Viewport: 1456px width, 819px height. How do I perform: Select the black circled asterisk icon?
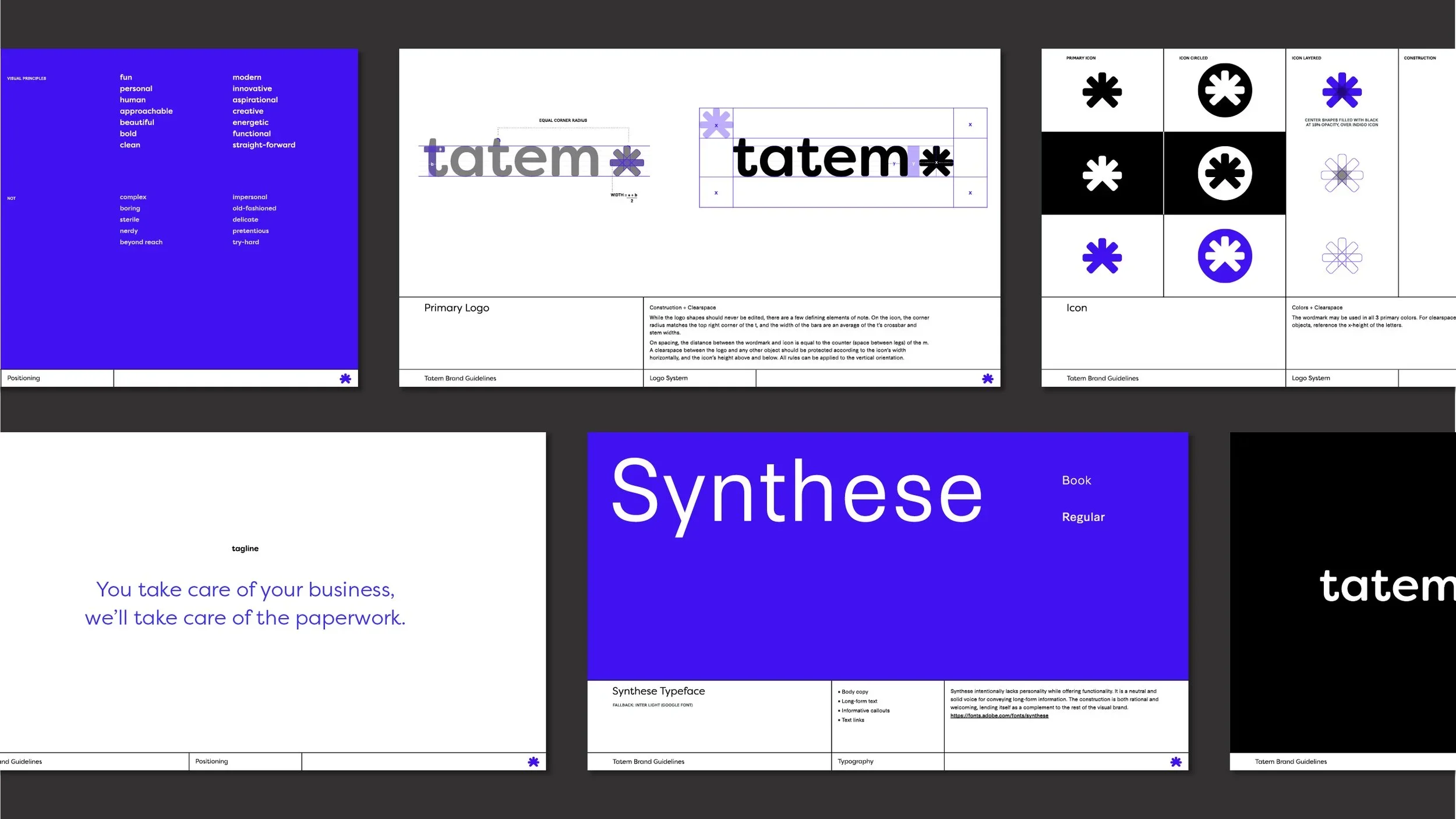[1225, 90]
